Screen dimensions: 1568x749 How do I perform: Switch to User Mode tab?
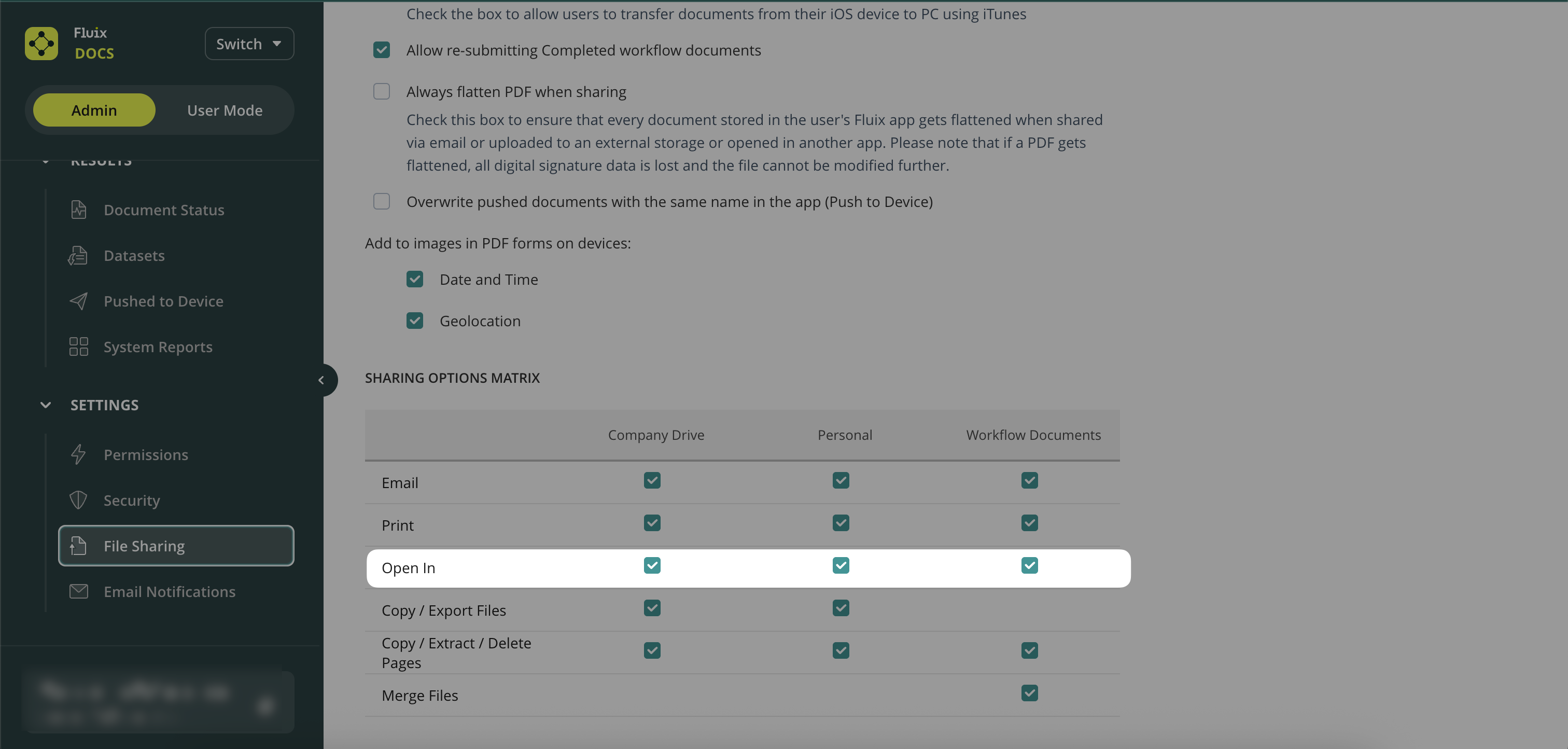(225, 110)
